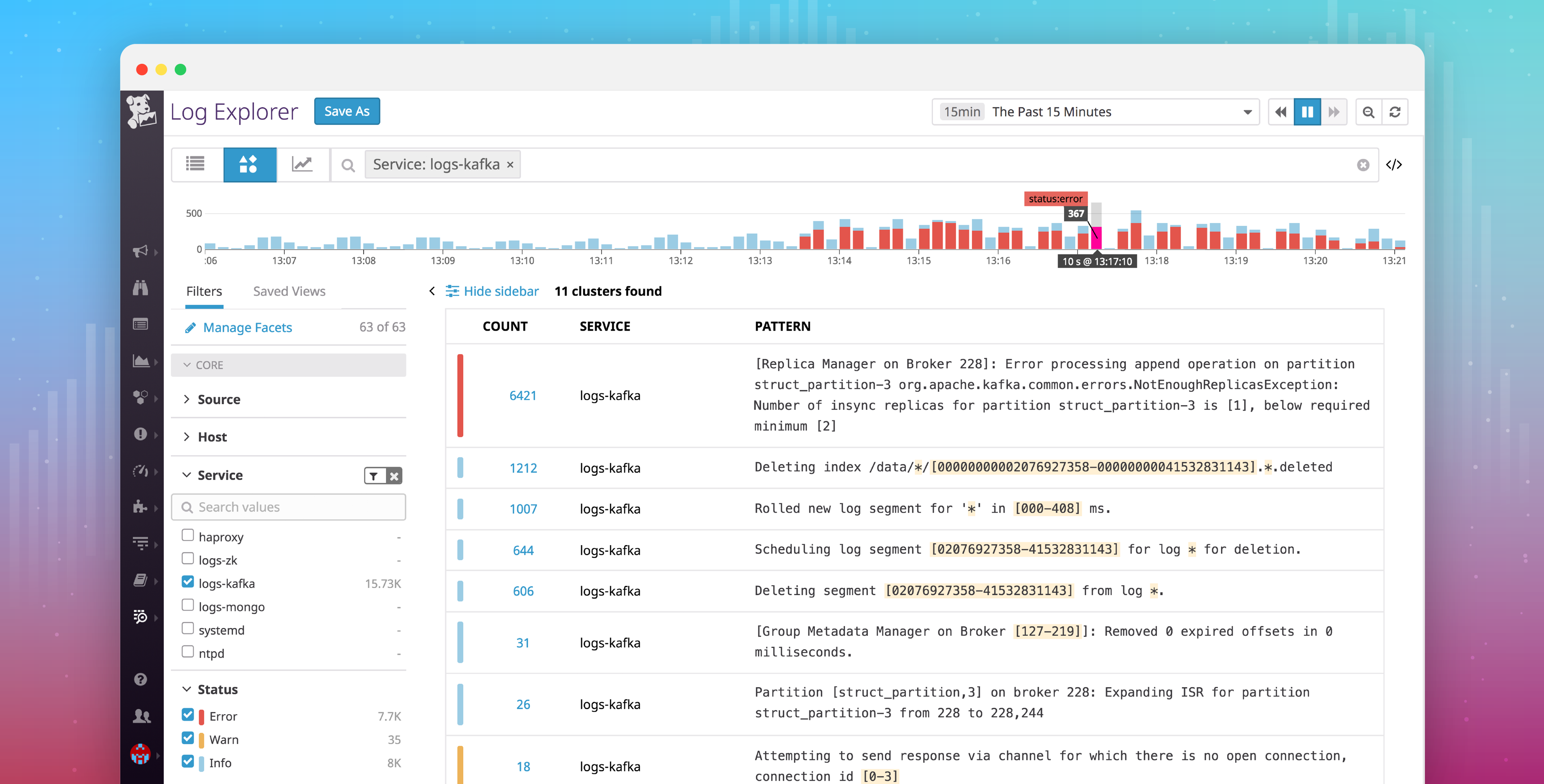Viewport: 1544px width, 784px height.
Task: Select the Filters tab
Action: 204,291
